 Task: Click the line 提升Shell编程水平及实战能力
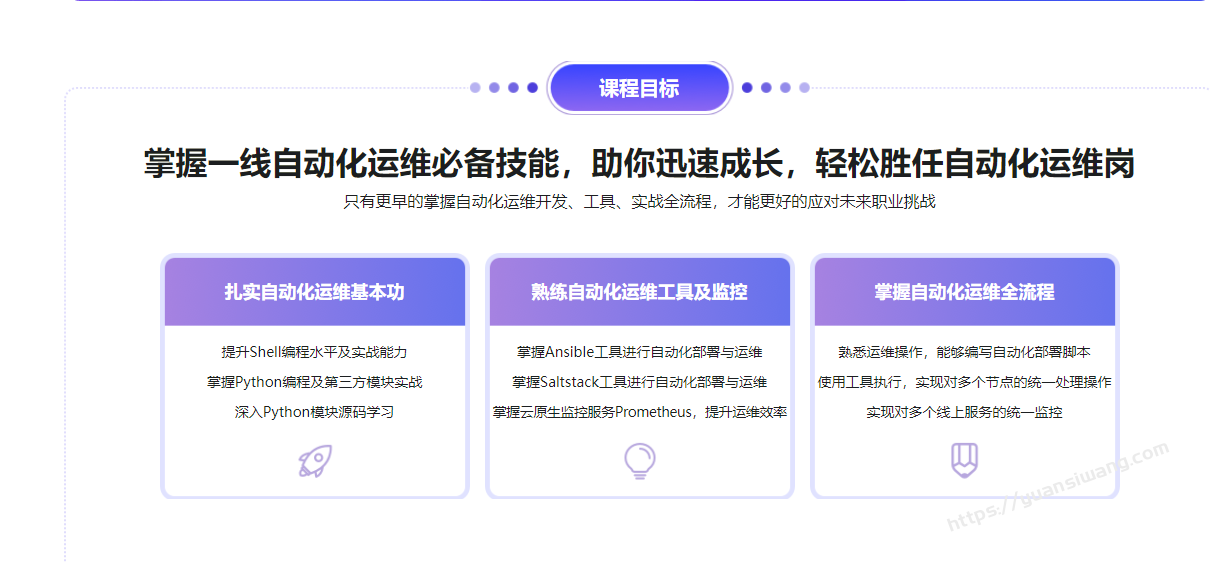point(315,352)
